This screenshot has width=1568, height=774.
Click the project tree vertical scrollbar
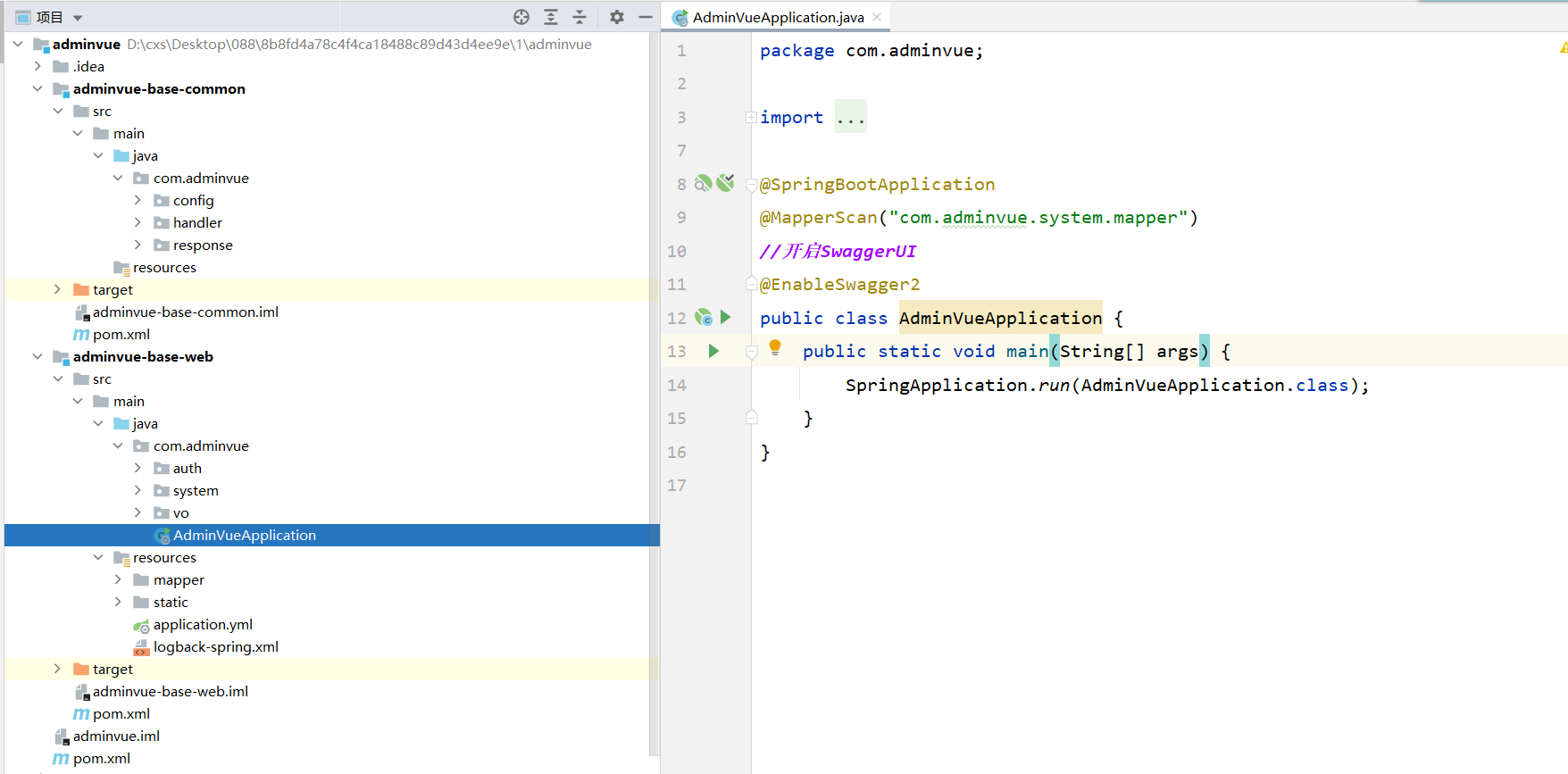click(655, 393)
